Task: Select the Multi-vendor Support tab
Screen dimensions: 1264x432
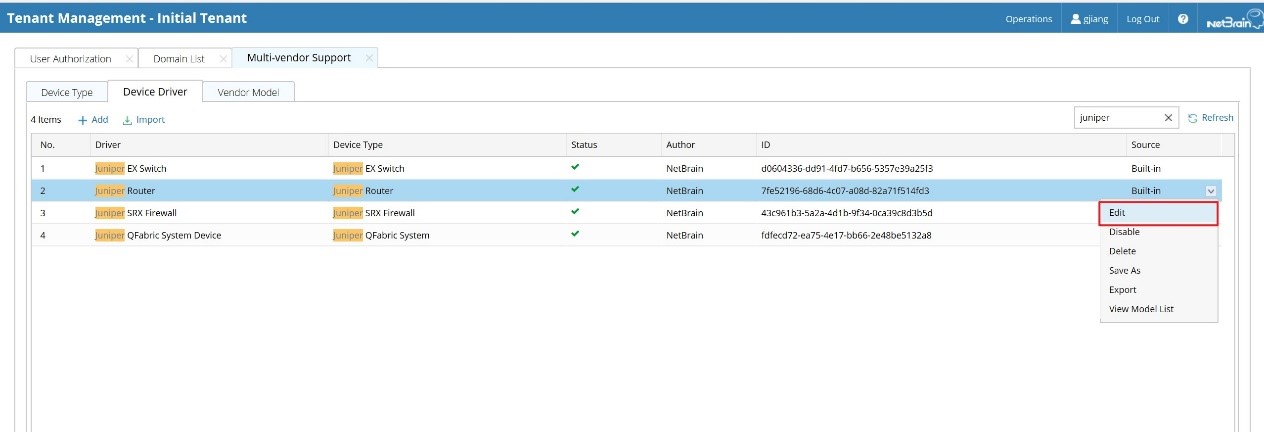Action: click(299, 58)
